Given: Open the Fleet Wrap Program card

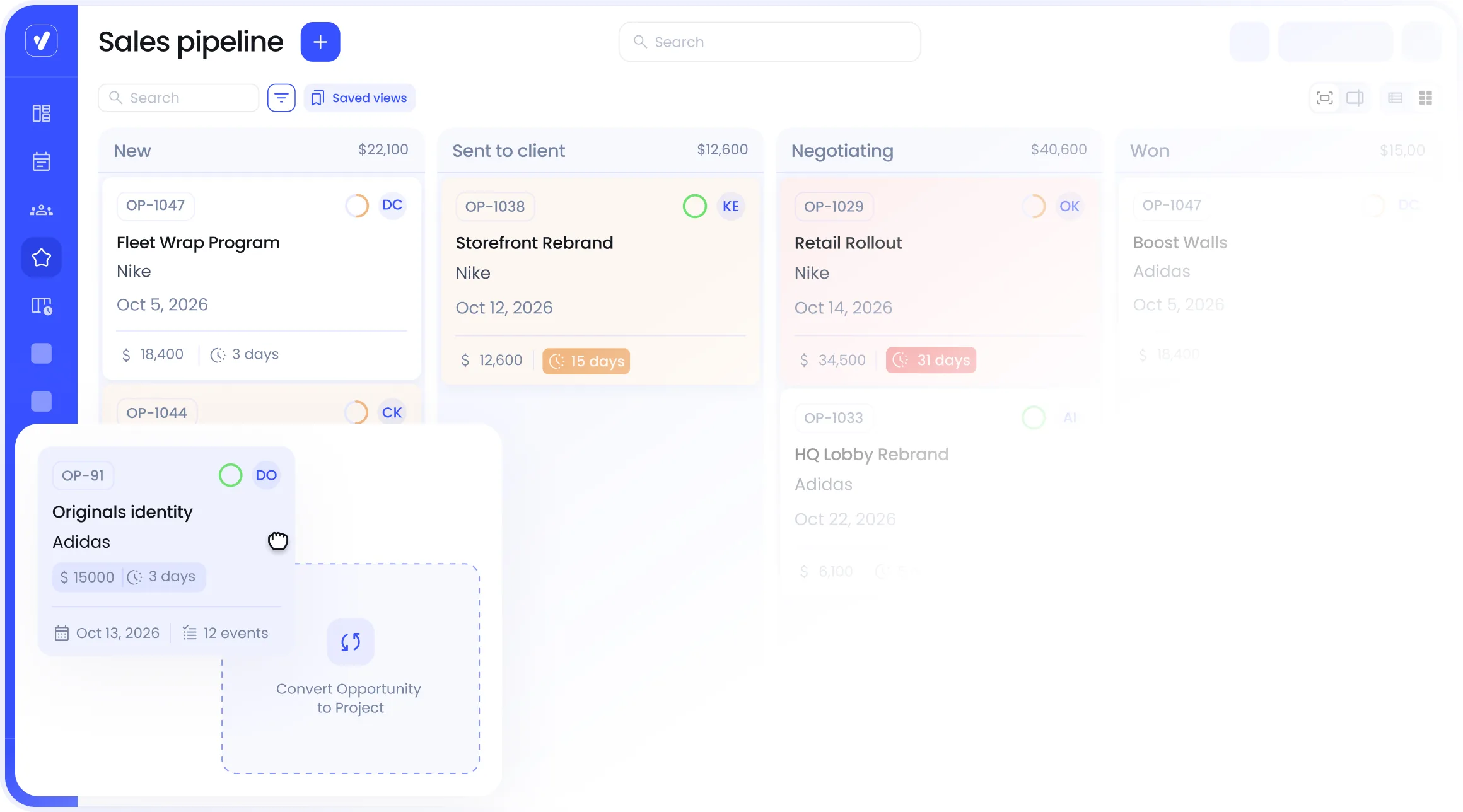Looking at the screenshot, I should (262, 278).
